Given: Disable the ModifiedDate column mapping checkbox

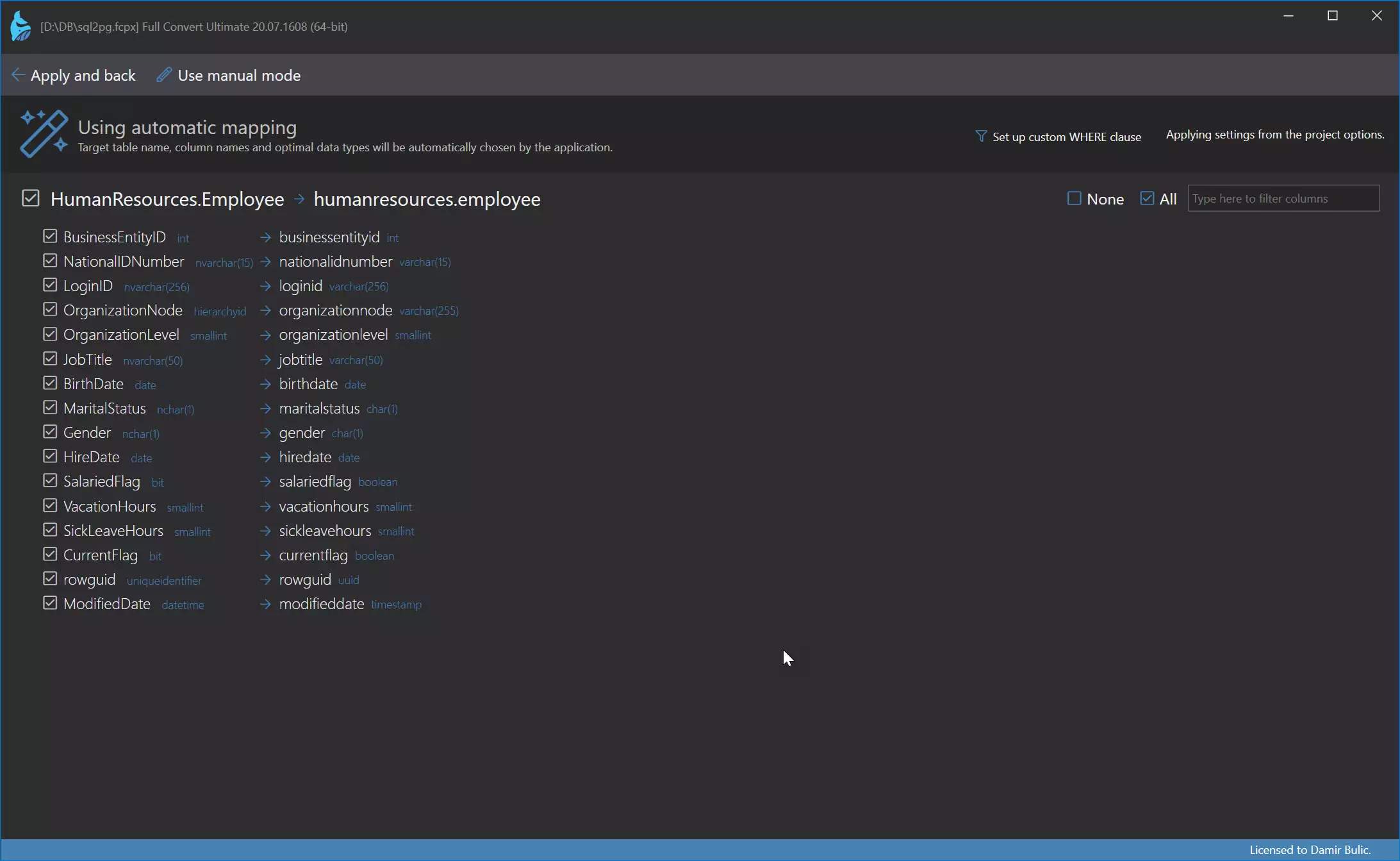Looking at the screenshot, I should tap(49, 603).
